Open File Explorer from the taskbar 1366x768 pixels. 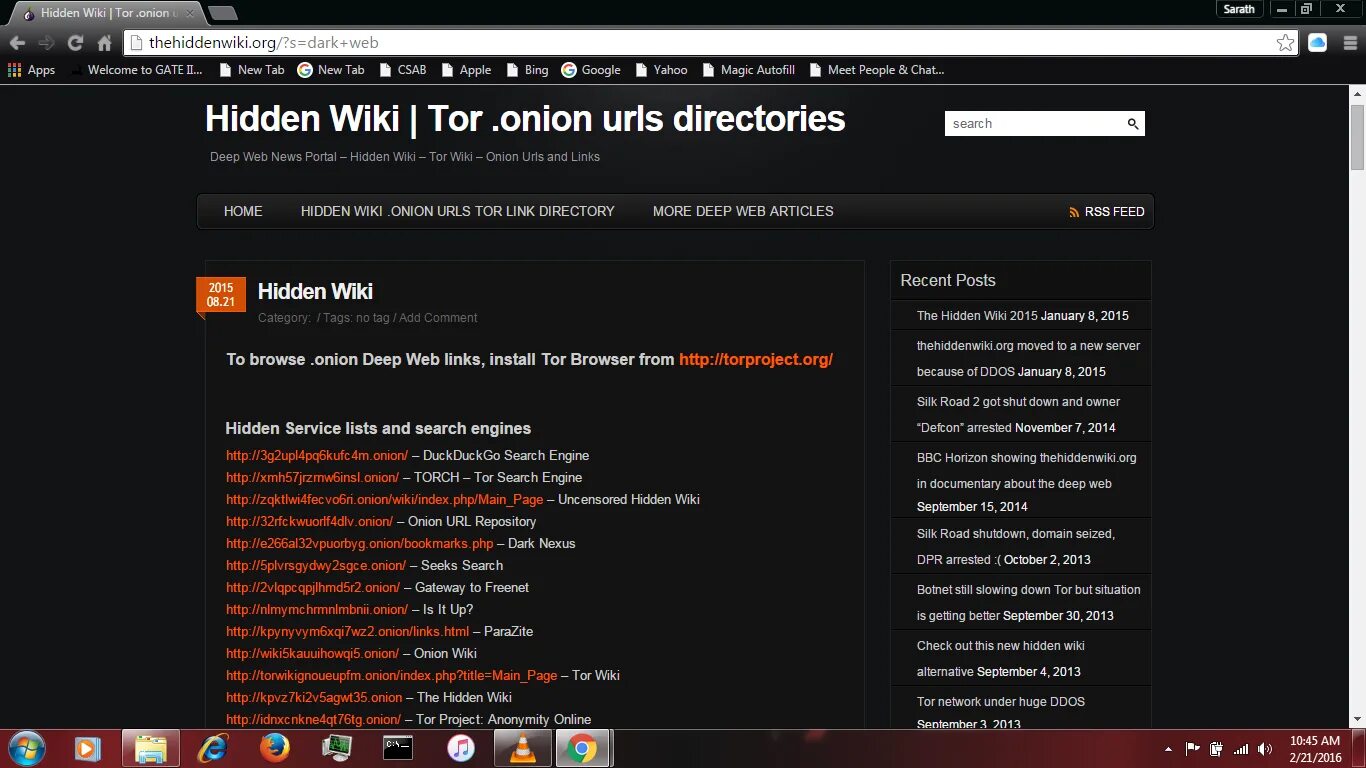click(x=151, y=748)
